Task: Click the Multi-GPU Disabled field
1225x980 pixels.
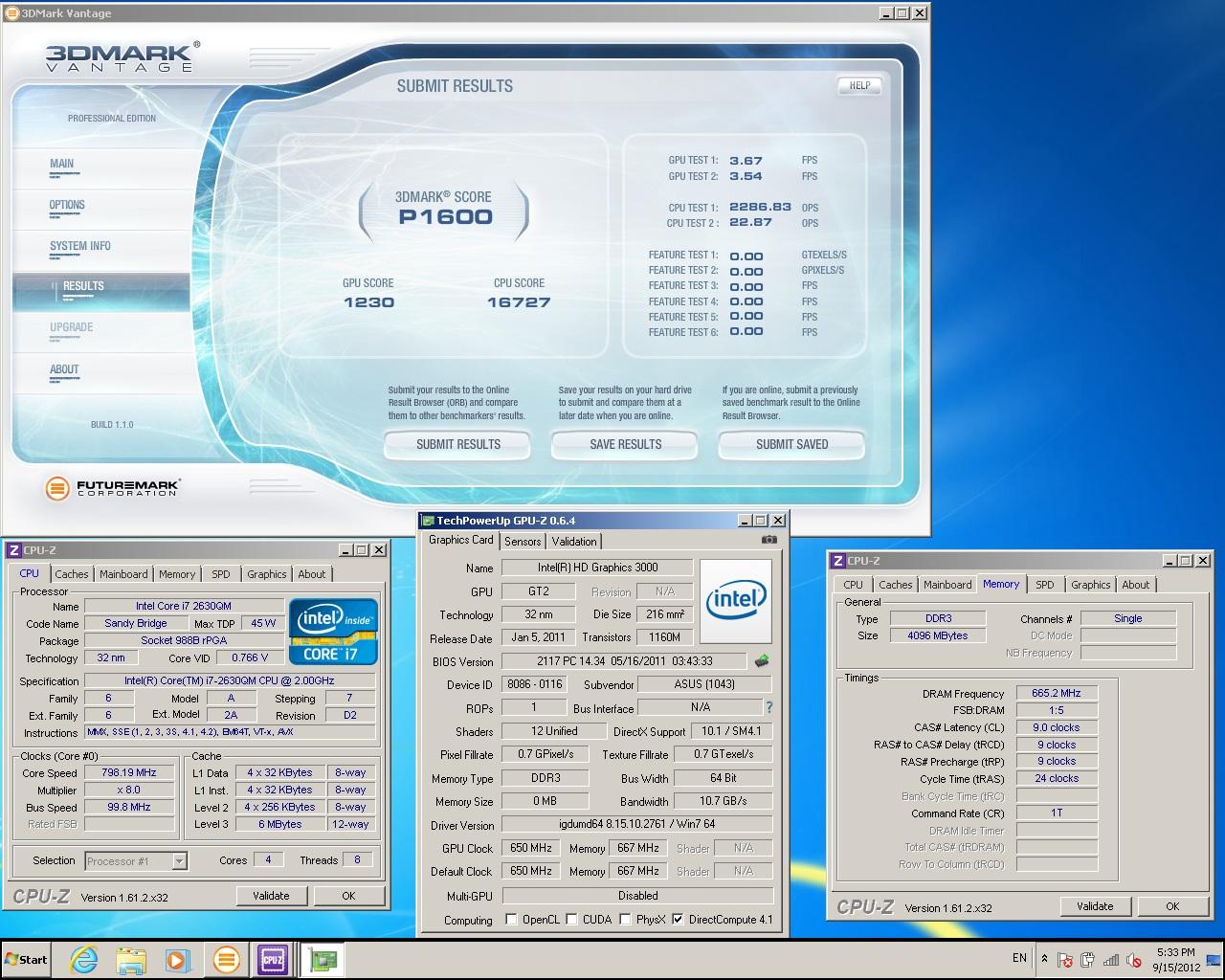Action: click(637, 896)
